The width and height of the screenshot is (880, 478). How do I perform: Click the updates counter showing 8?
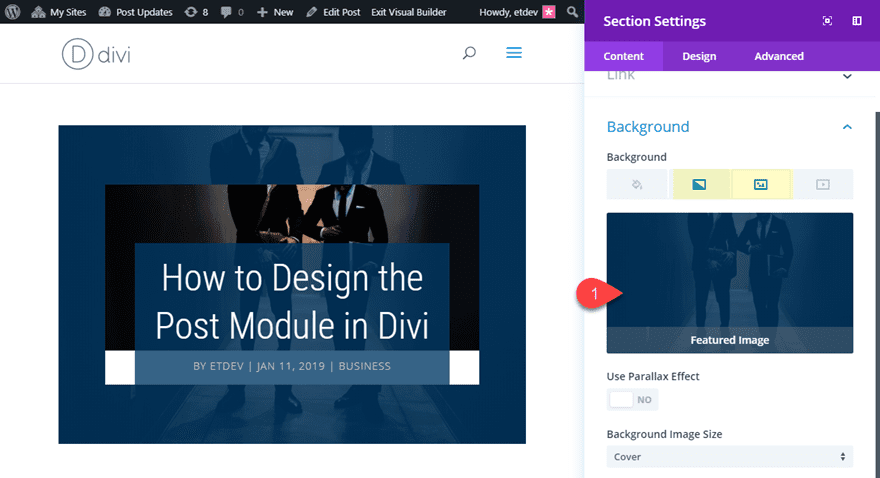196,12
